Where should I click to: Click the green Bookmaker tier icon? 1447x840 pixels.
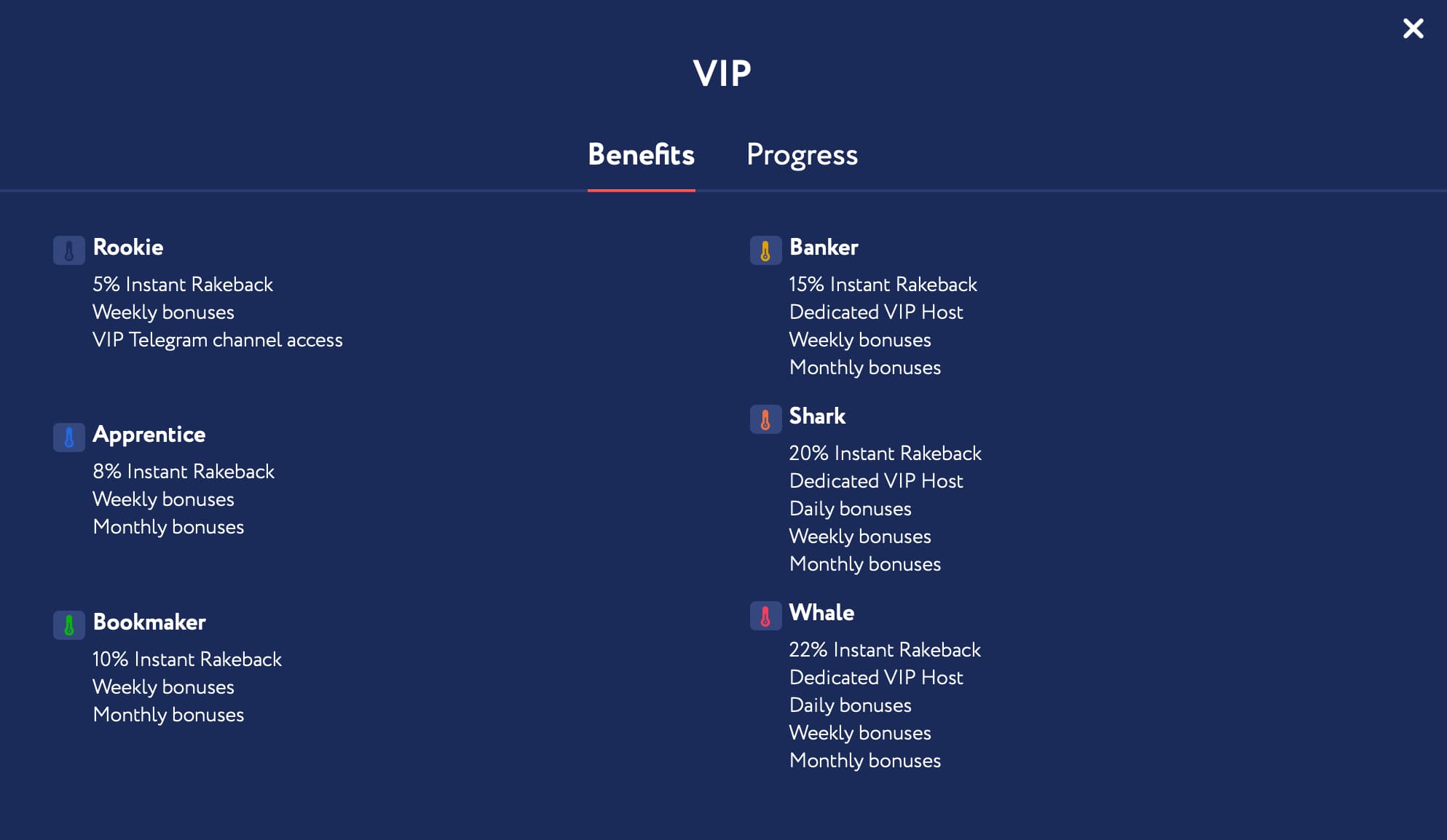coord(69,625)
